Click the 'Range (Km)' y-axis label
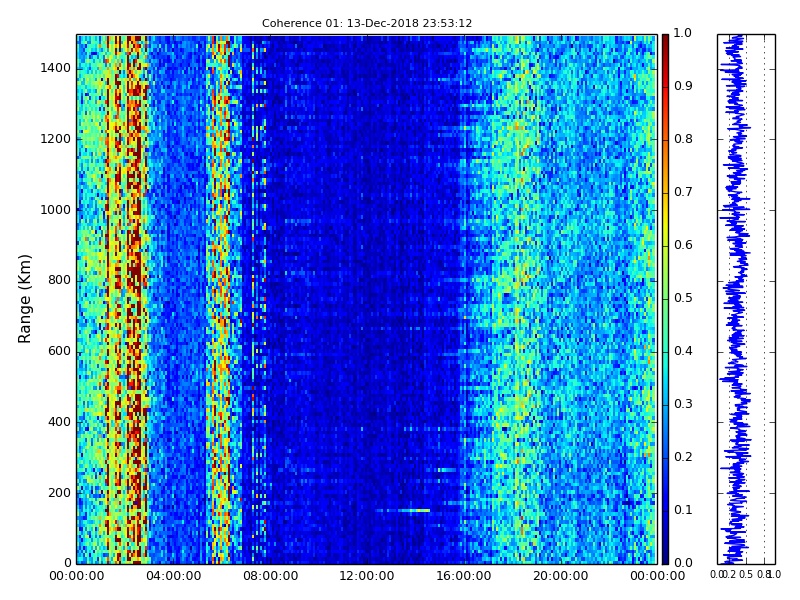The image size is (800, 600). pos(24,299)
